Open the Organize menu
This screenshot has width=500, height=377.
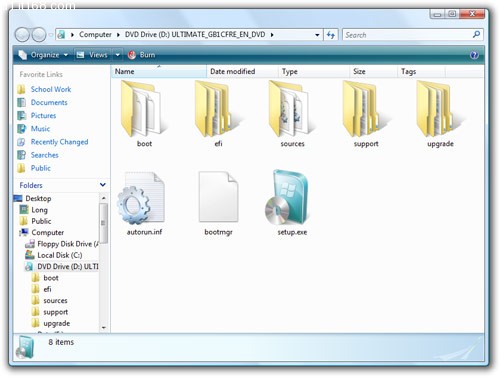tap(43, 55)
